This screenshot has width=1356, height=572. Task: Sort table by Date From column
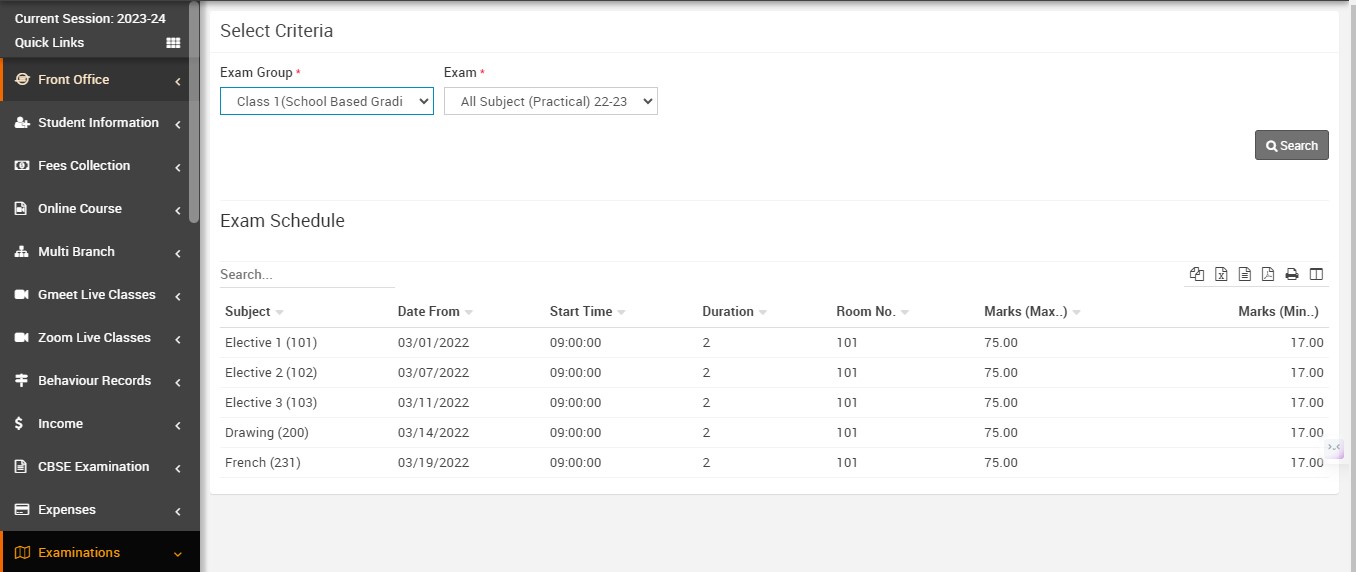click(428, 312)
